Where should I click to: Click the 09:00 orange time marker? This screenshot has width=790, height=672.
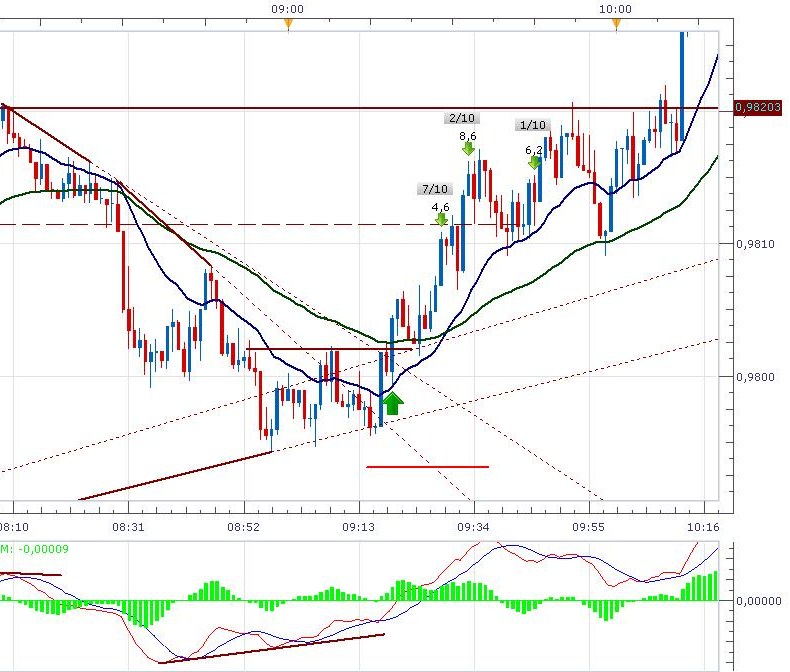(288, 24)
